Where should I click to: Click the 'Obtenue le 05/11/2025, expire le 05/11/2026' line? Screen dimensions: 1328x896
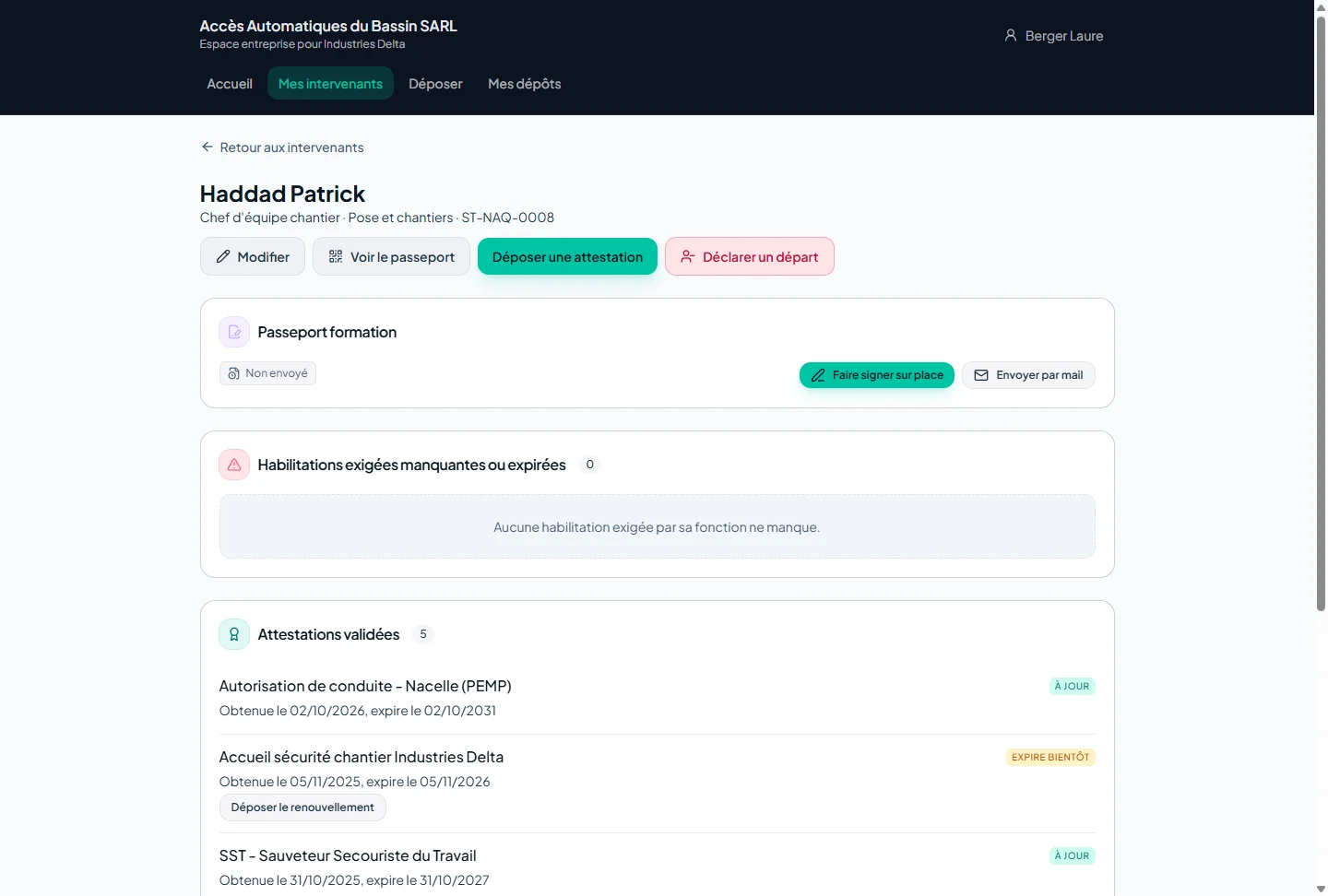(x=355, y=782)
